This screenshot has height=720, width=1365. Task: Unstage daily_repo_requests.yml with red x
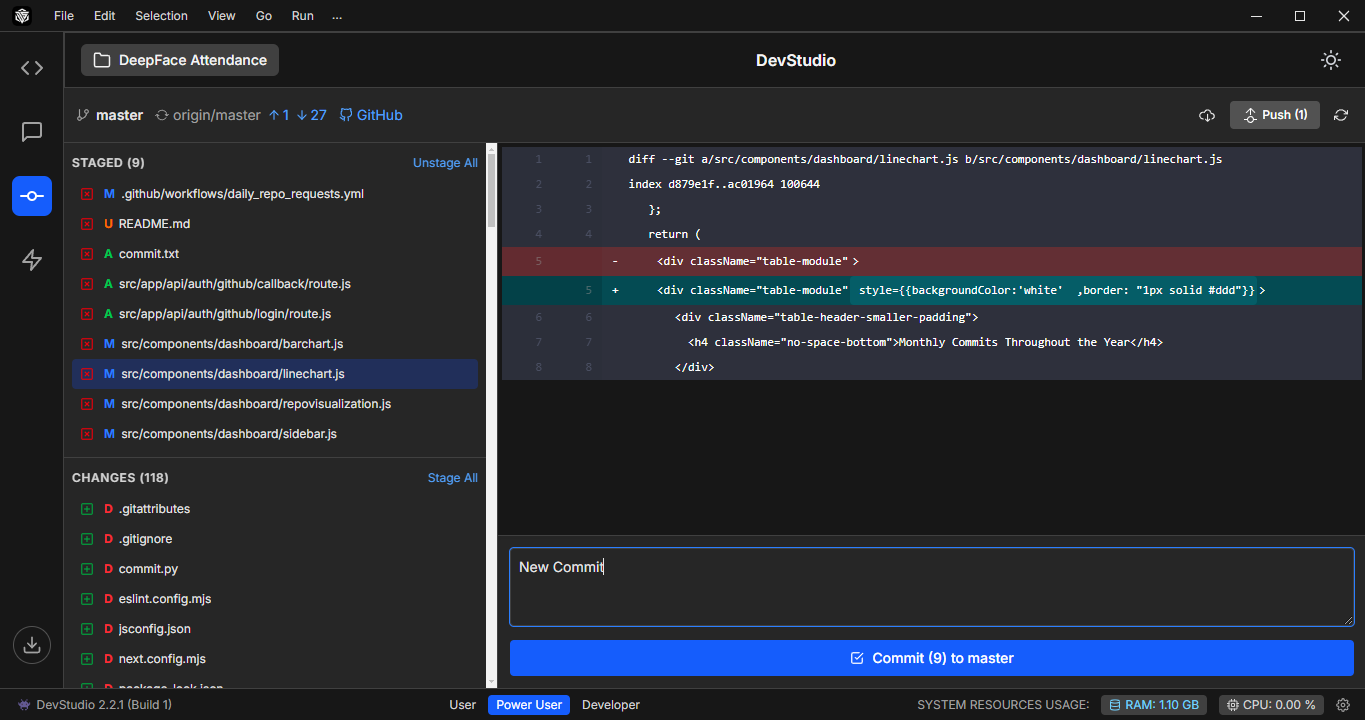(86, 194)
